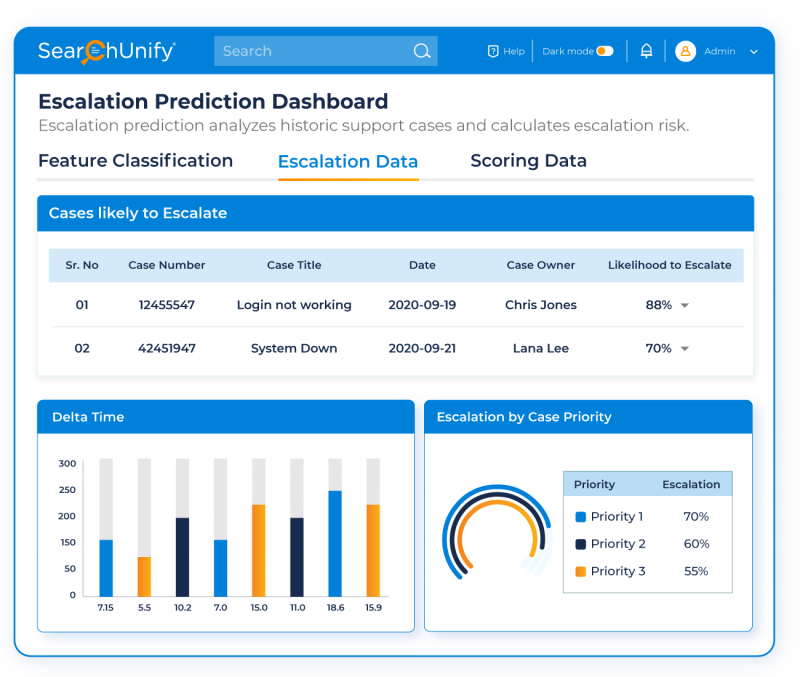This screenshot has height=677, width=800.
Task: Open the Scoring Data tab
Action: (529, 161)
